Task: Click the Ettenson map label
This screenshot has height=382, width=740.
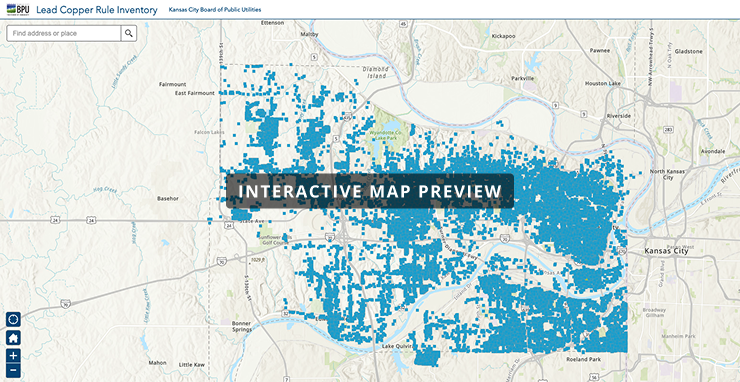Action: 273,22
